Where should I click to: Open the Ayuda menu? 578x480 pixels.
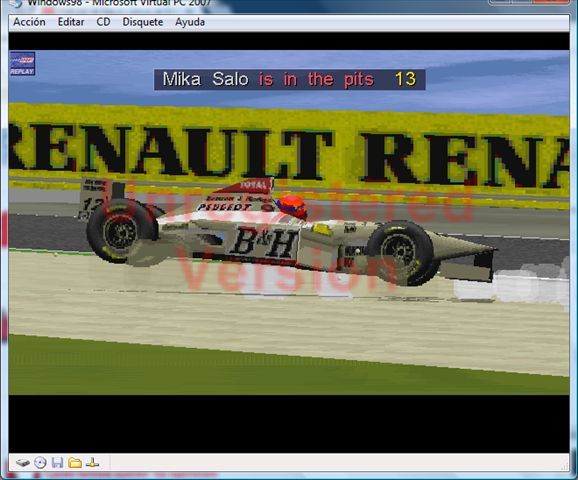[190, 22]
